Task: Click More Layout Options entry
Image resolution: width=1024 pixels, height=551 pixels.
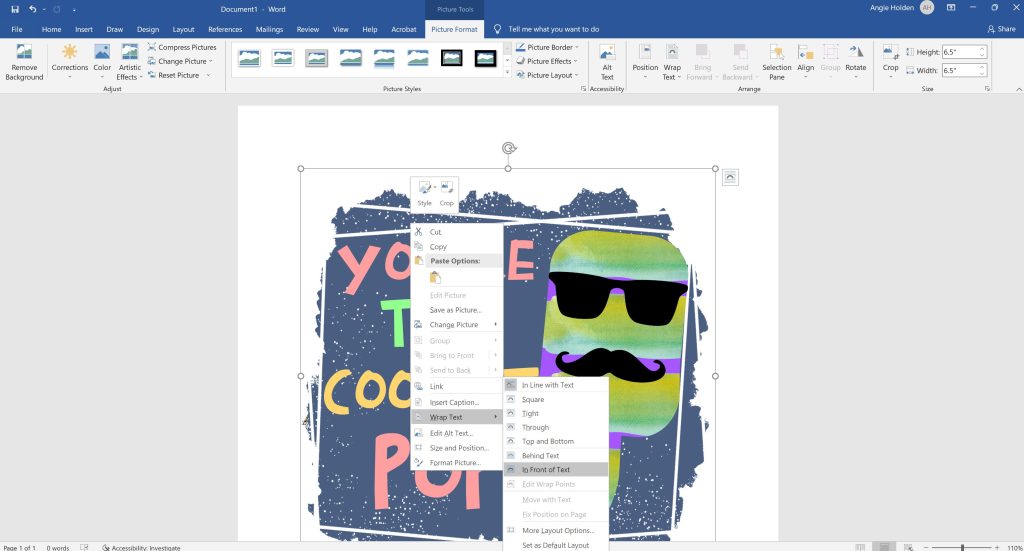Action: tap(556, 530)
